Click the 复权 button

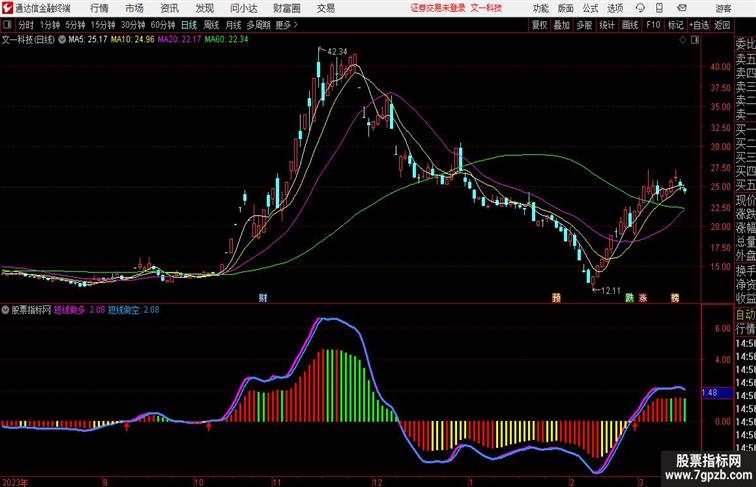pyautogui.click(x=540, y=25)
